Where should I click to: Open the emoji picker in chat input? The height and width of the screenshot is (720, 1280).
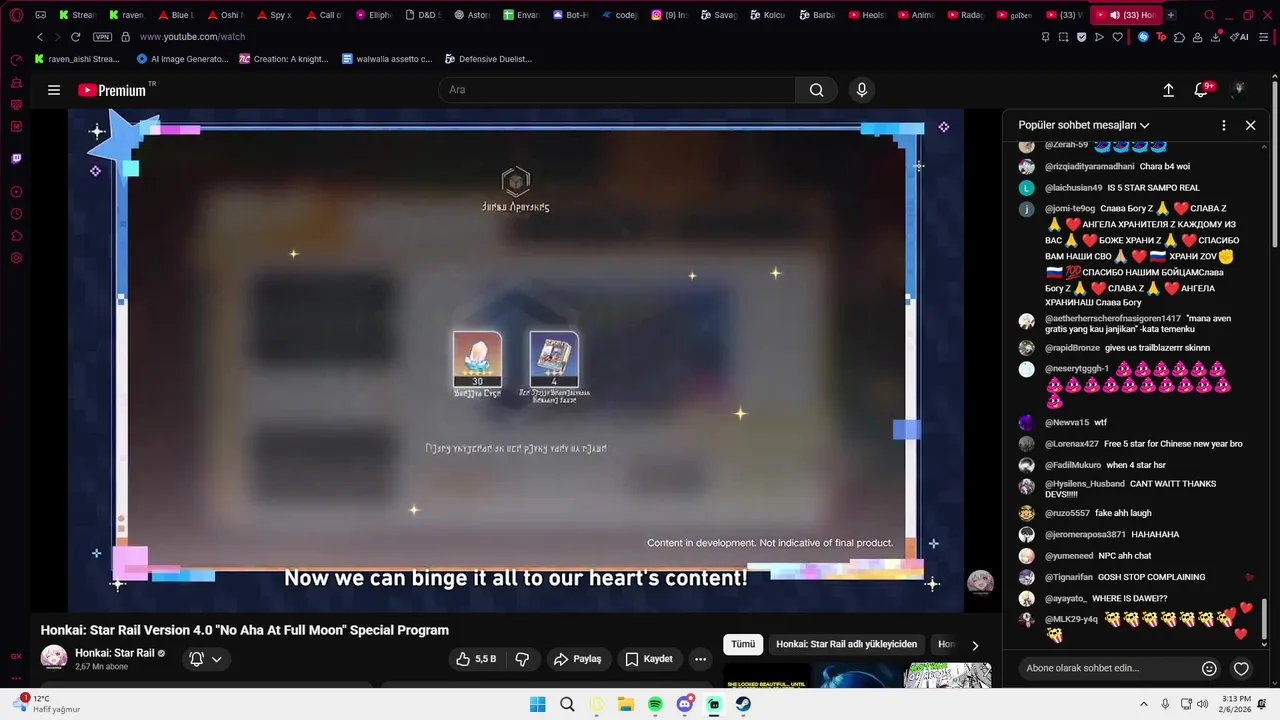click(x=1209, y=668)
